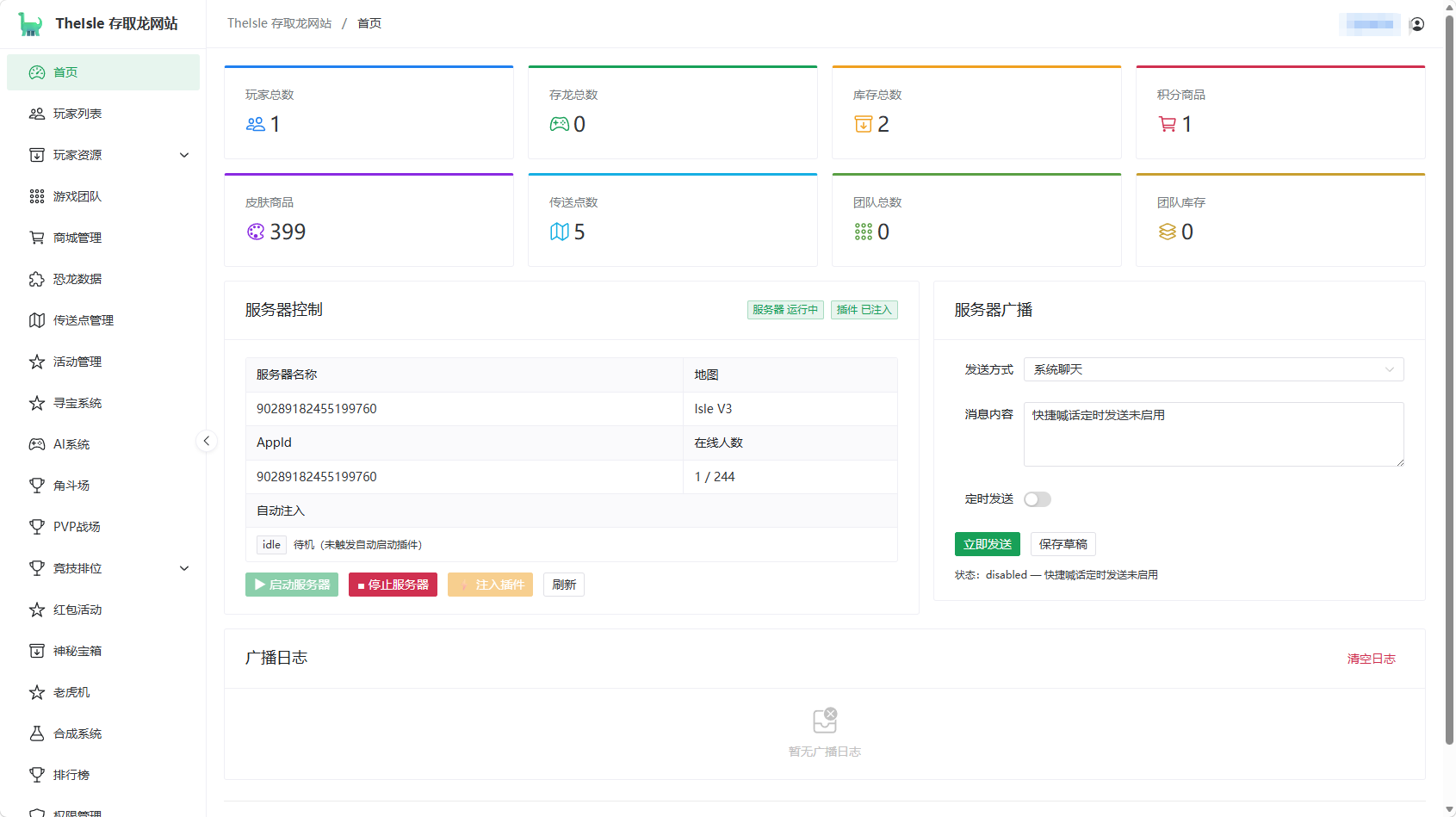Click the 服务器控制 panel heading
The width and height of the screenshot is (1456, 817).
(284, 310)
